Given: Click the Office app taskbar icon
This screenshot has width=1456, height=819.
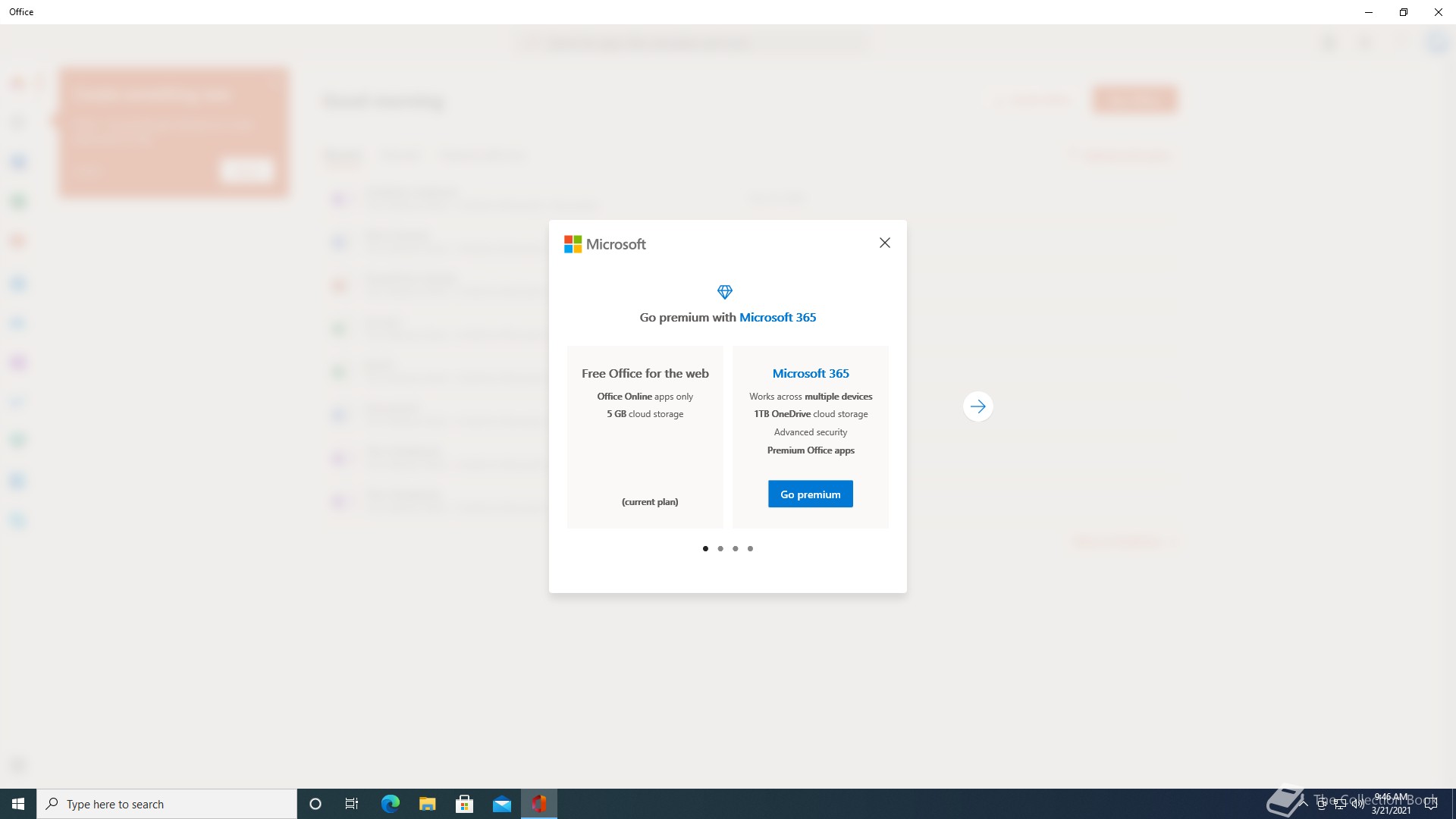Looking at the screenshot, I should [539, 804].
